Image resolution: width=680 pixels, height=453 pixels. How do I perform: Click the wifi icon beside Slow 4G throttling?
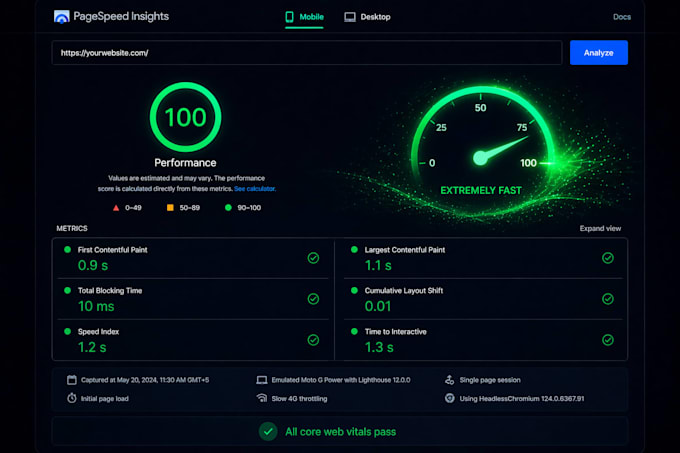pyautogui.click(x=262, y=398)
